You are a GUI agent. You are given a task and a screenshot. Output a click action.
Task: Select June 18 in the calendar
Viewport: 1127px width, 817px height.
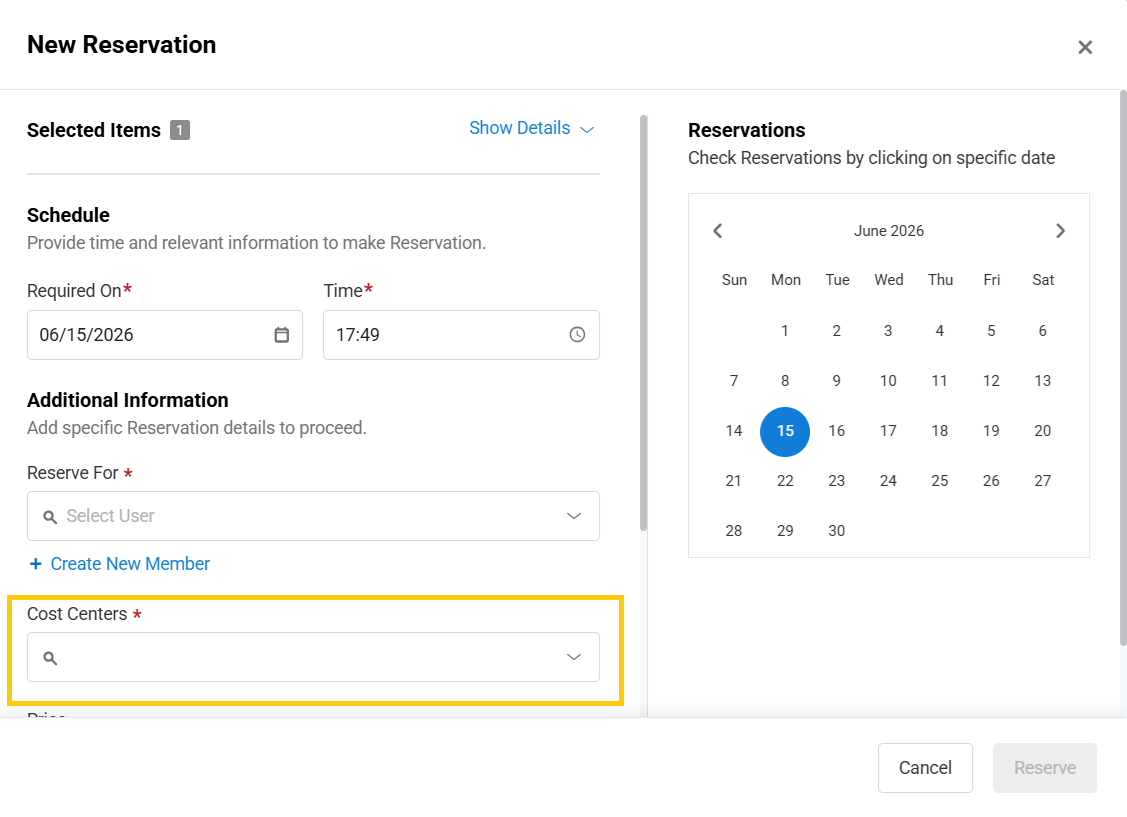(939, 431)
